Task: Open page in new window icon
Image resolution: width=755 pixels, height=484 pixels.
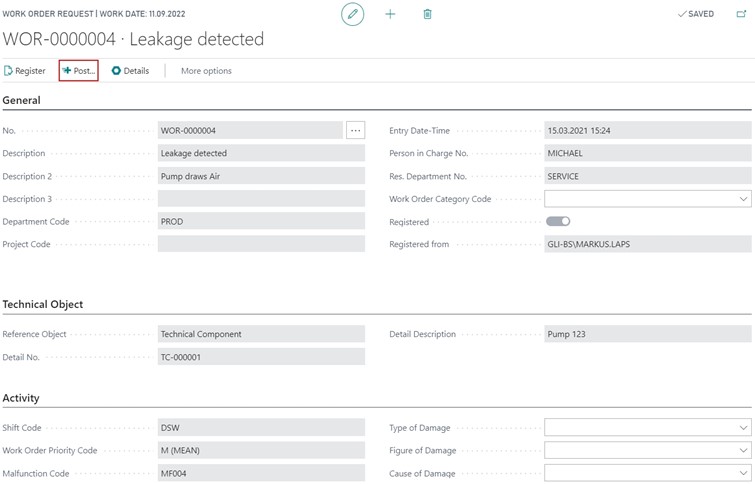Action: [x=741, y=14]
